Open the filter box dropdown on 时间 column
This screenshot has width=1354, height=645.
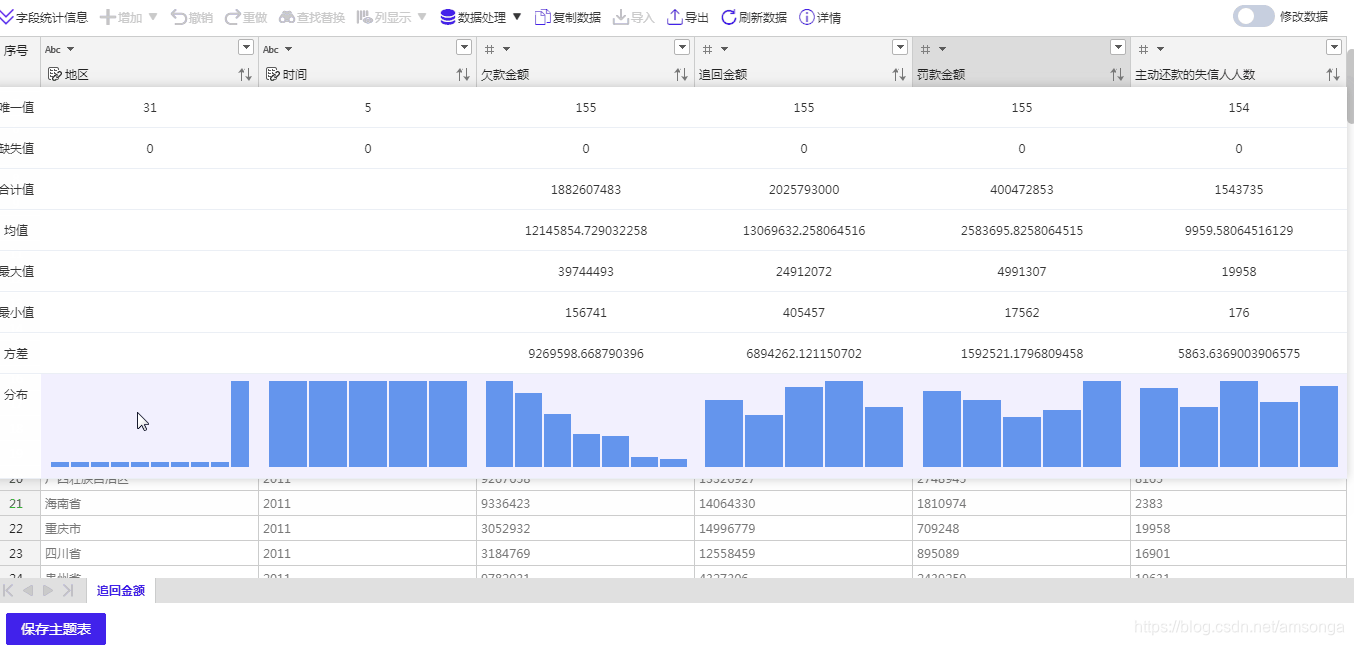coord(464,48)
